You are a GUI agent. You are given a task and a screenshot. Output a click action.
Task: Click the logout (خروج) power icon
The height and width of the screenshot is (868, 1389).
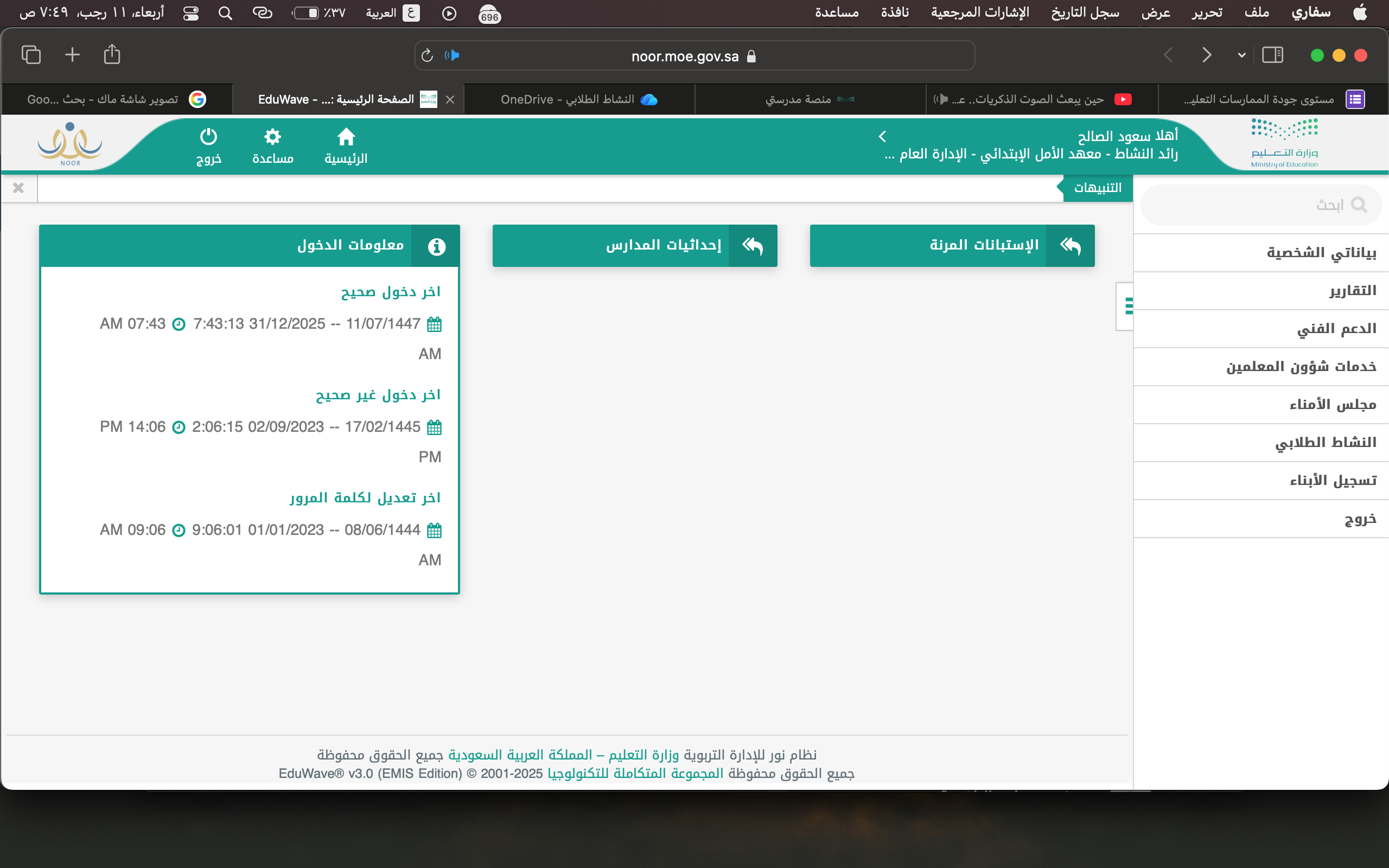click(208, 138)
